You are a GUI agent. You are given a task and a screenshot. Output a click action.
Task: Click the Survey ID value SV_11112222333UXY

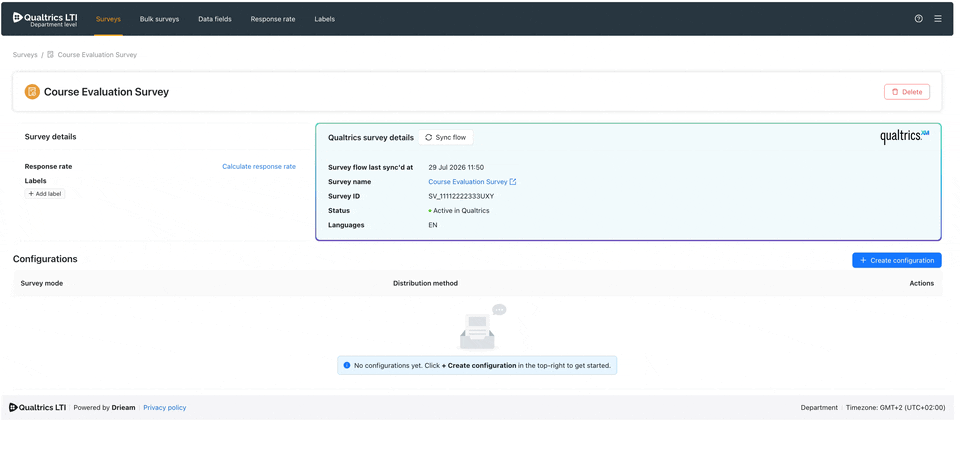(461, 196)
